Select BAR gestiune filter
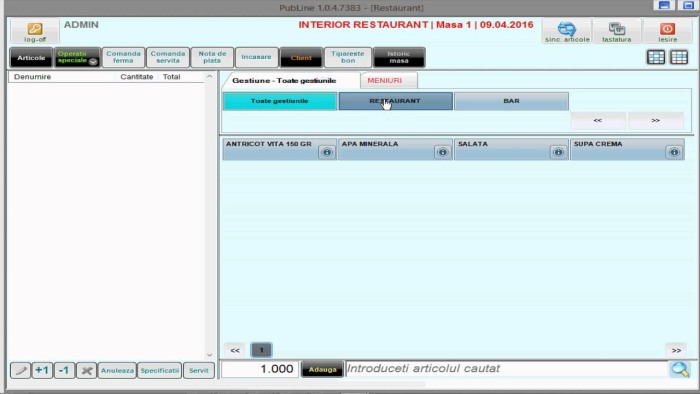Viewport: 700px width, 394px height. (x=512, y=101)
